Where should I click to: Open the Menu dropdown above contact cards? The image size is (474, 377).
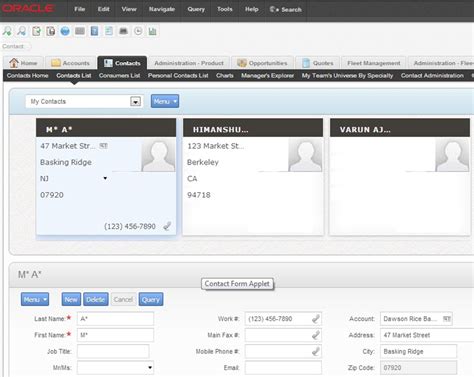click(165, 101)
